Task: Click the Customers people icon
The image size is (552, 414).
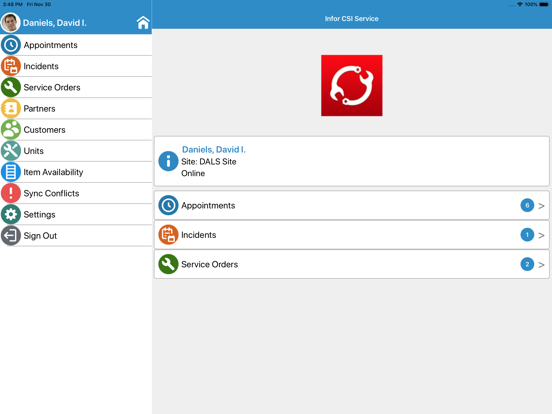Action: click(x=11, y=130)
